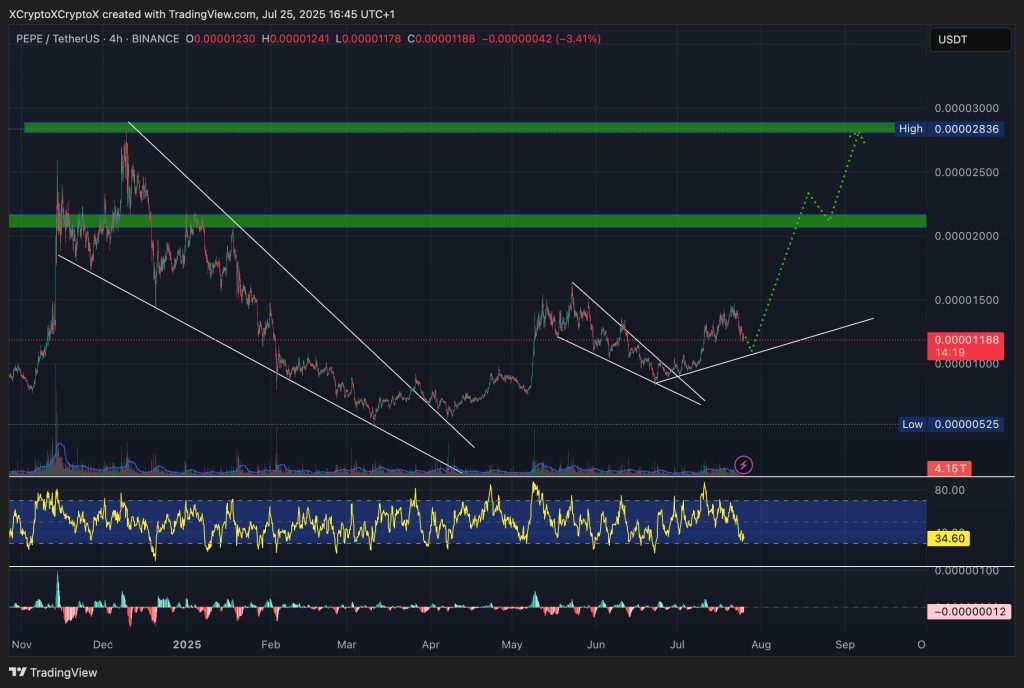Screen dimensions: 1024x688
Task: Click the pink MACD value label -0.00000012
Action: tap(968, 611)
